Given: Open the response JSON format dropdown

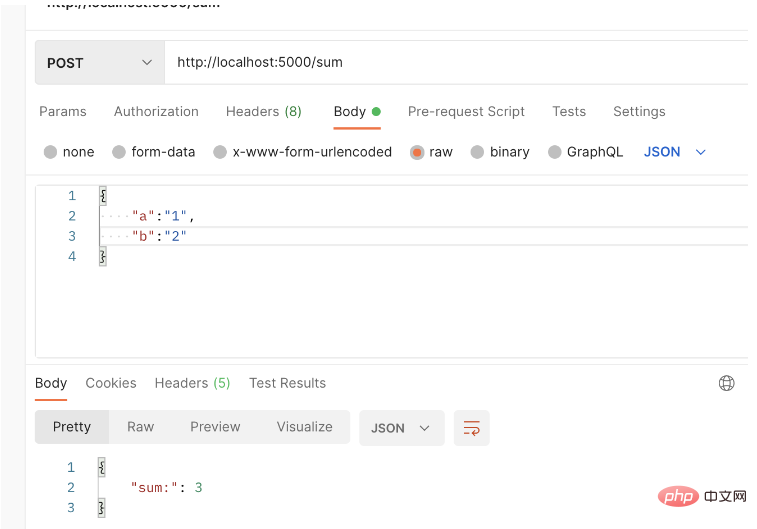Looking at the screenshot, I should 402,428.
